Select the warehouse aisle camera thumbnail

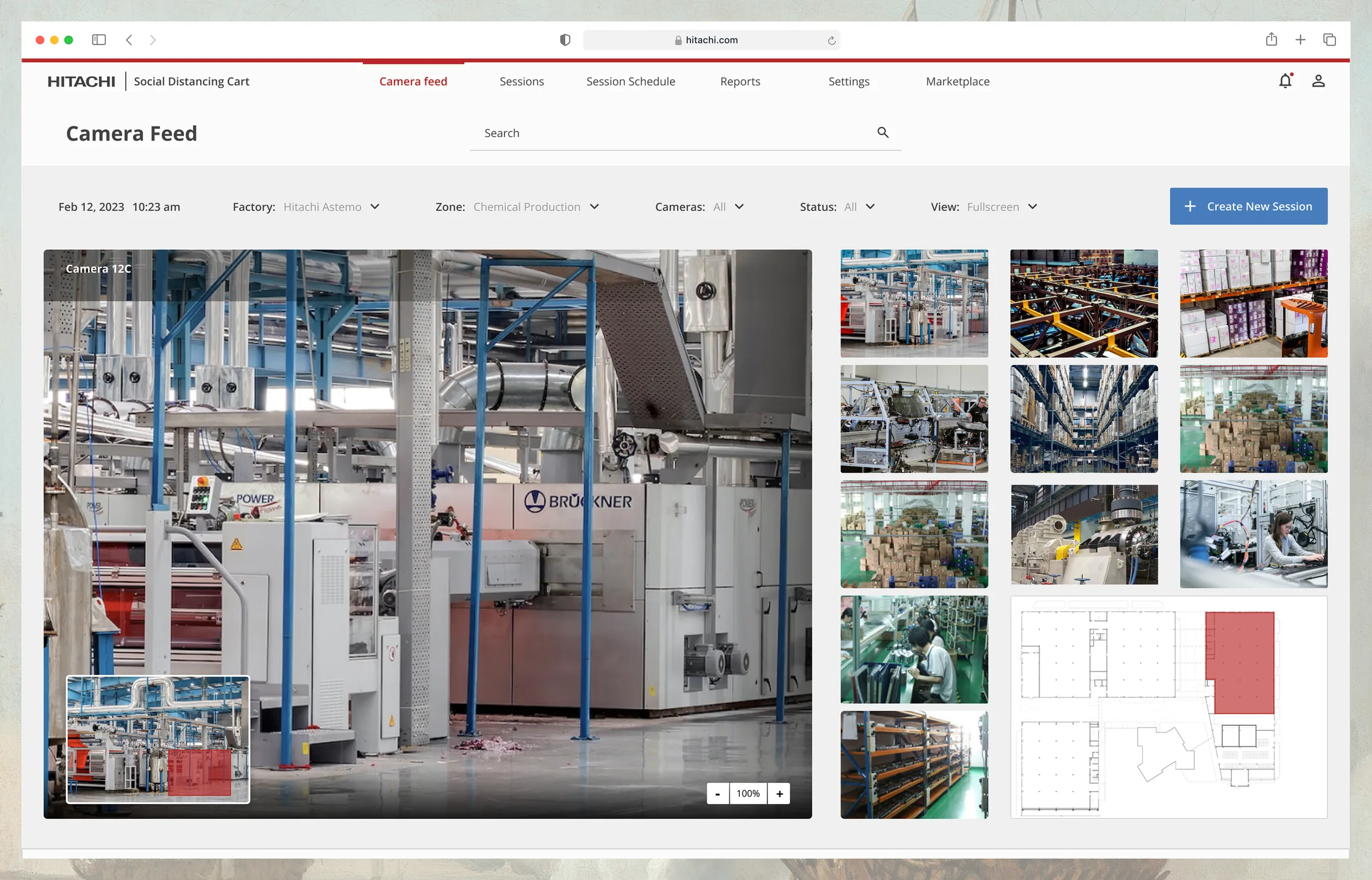tap(1084, 419)
